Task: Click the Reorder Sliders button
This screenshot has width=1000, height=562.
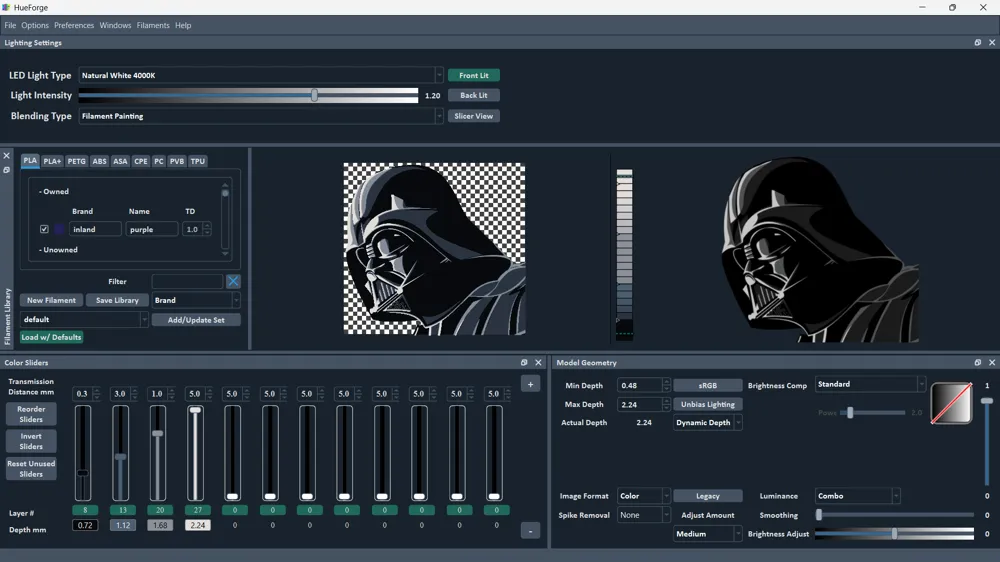Action: click(31, 414)
